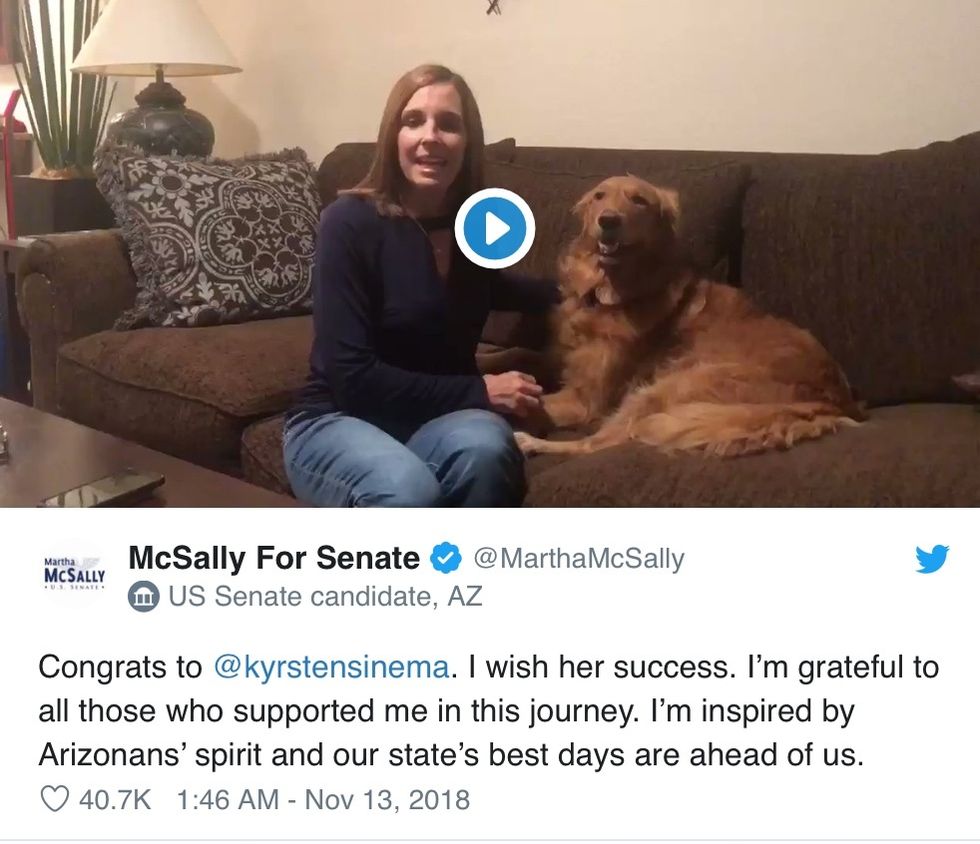Viewport: 980px width, 844px height.
Task: Open the @kyrstensinema mention link
Action: pyautogui.click(x=331, y=667)
